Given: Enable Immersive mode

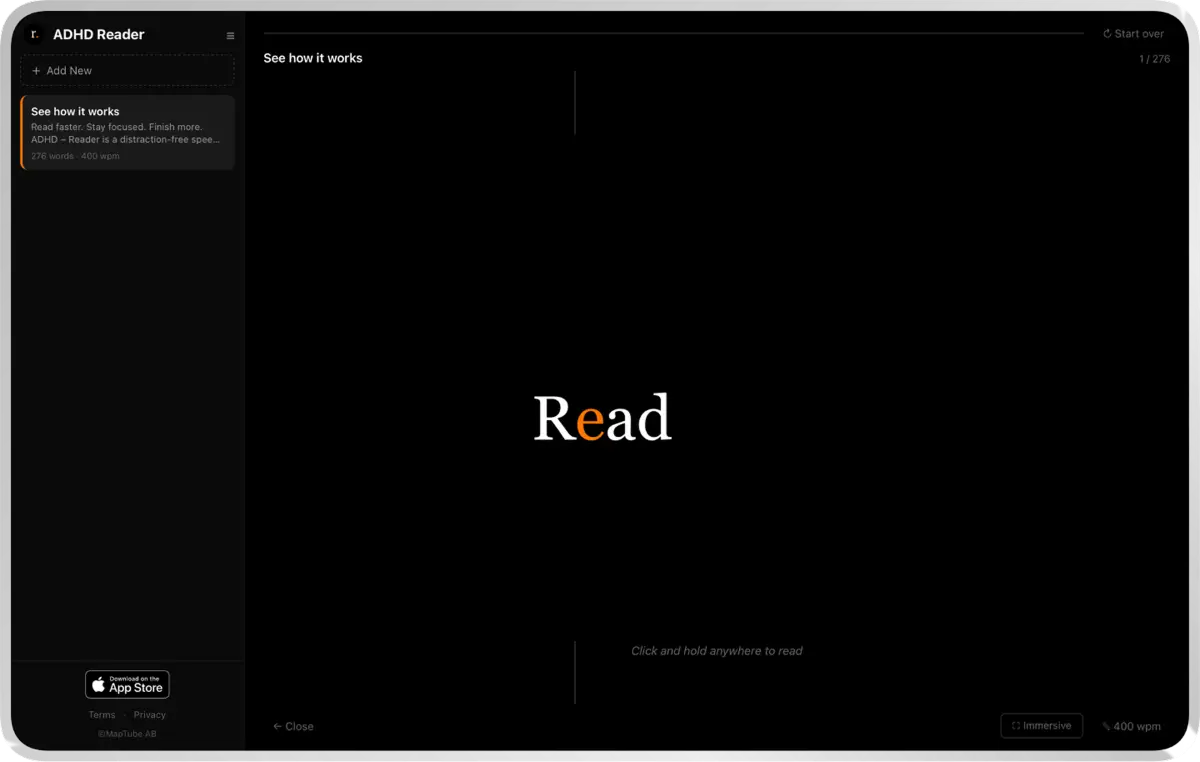Looking at the screenshot, I should click(1041, 726).
